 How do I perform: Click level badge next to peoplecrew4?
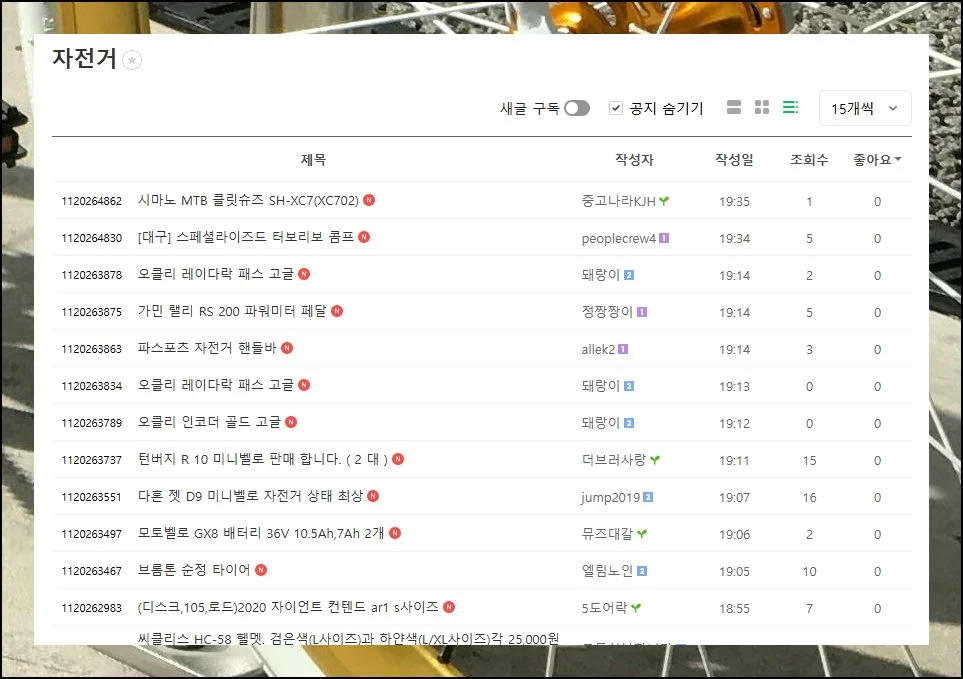(x=664, y=238)
